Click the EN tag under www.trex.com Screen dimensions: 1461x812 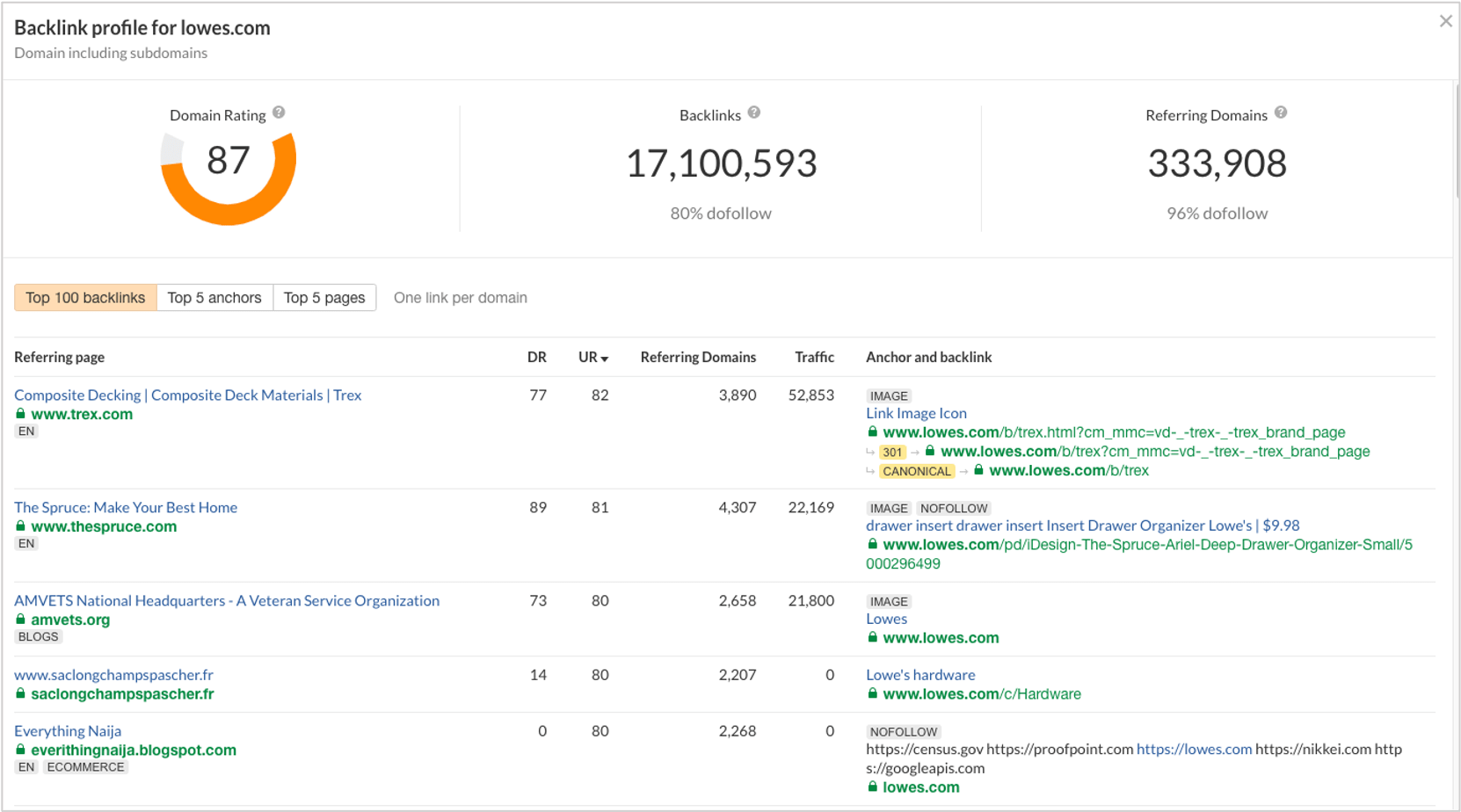[x=26, y=431]
